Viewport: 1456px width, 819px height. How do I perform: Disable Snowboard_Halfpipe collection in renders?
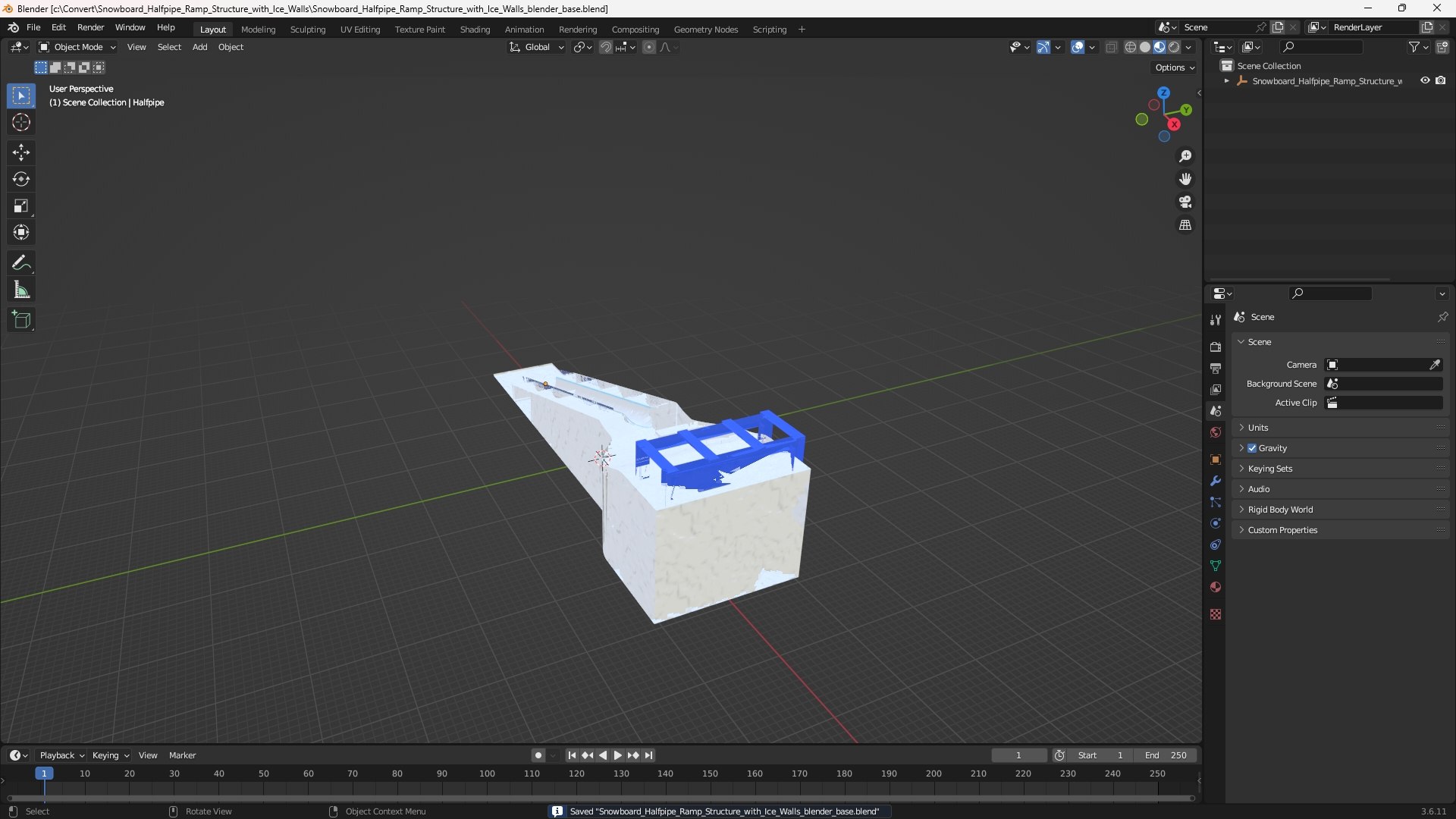[1441, 80]
